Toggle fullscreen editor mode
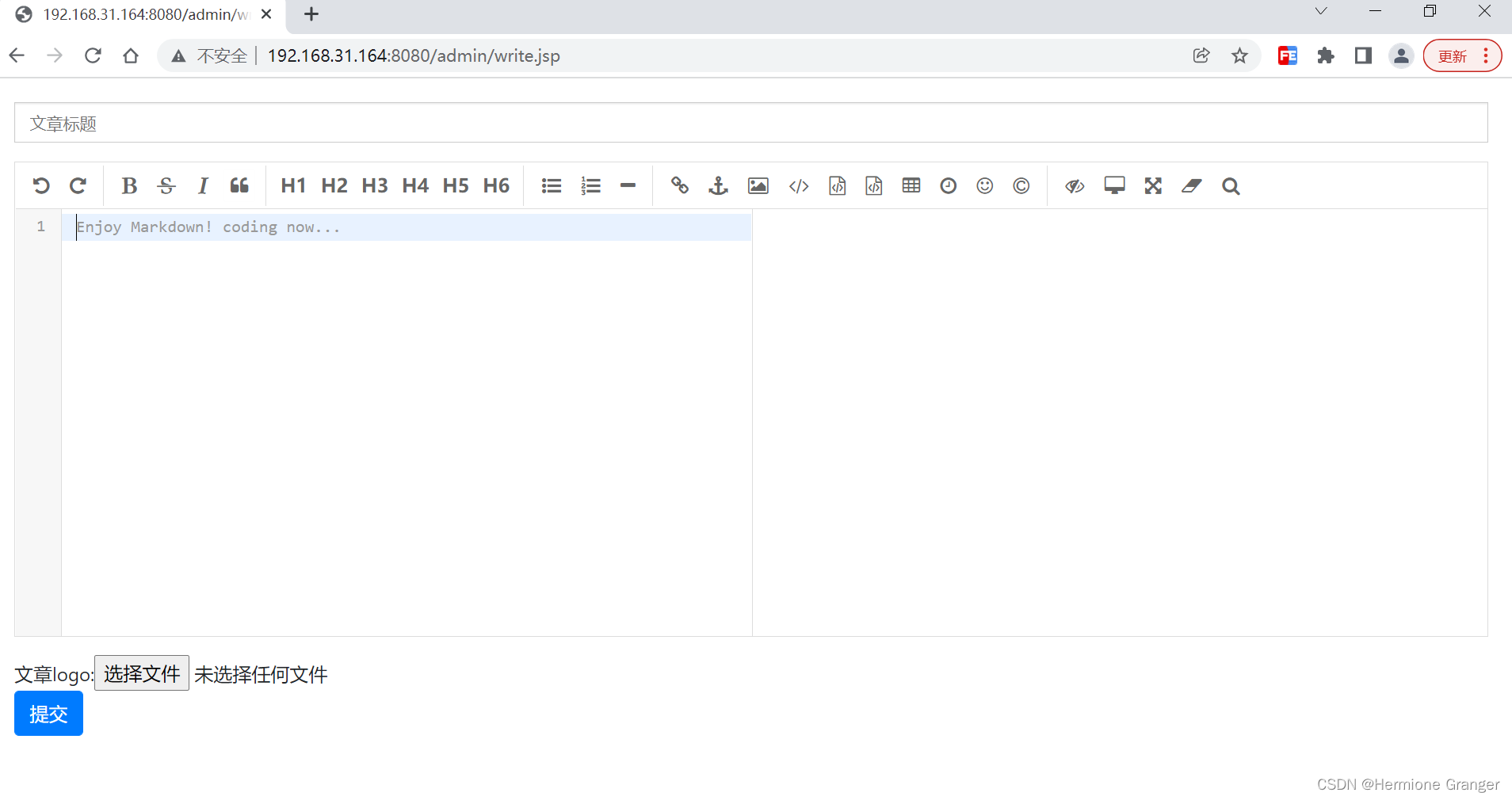1512x800 pixels. point(1153,186)
